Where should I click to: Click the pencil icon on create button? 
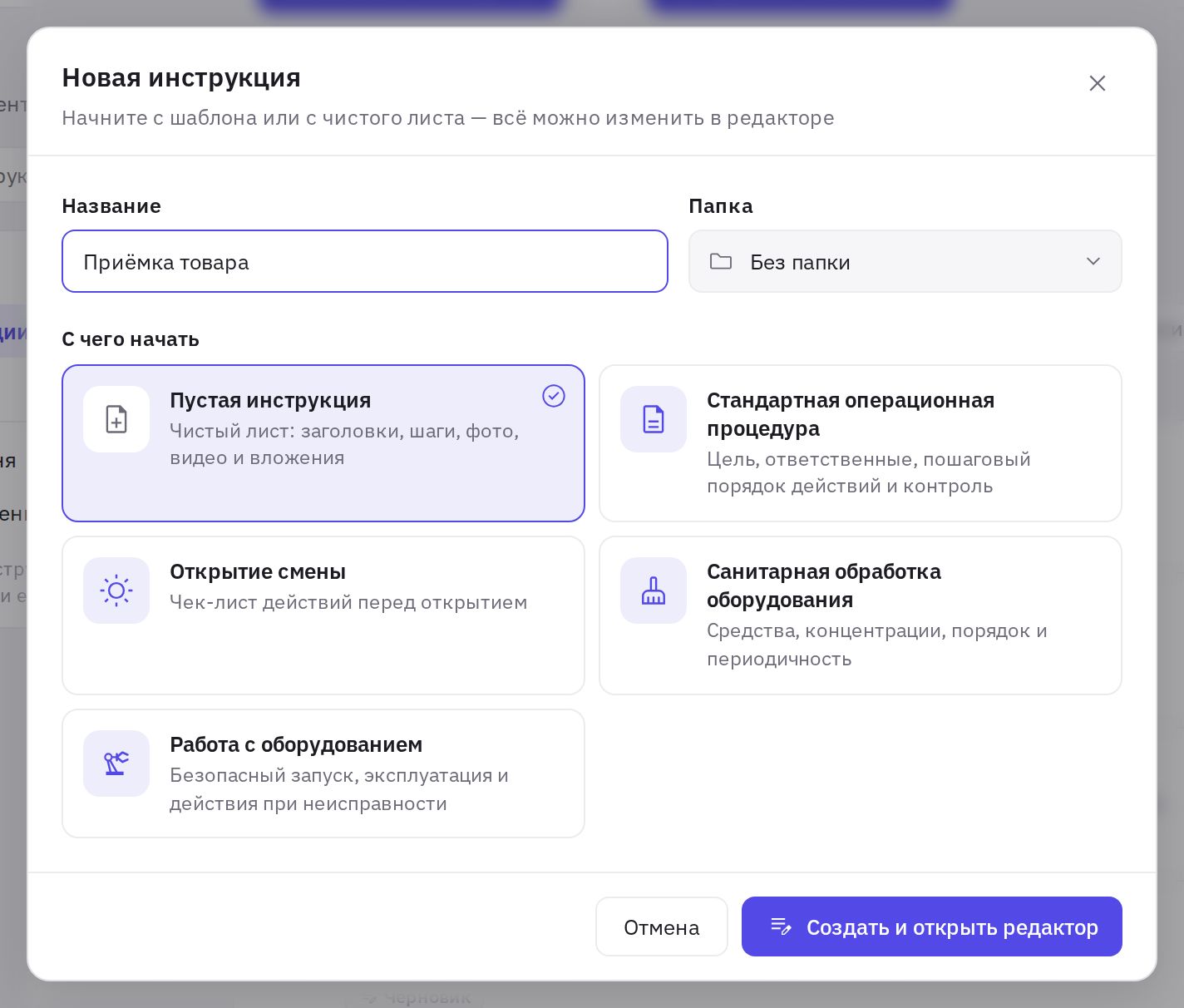781,926
